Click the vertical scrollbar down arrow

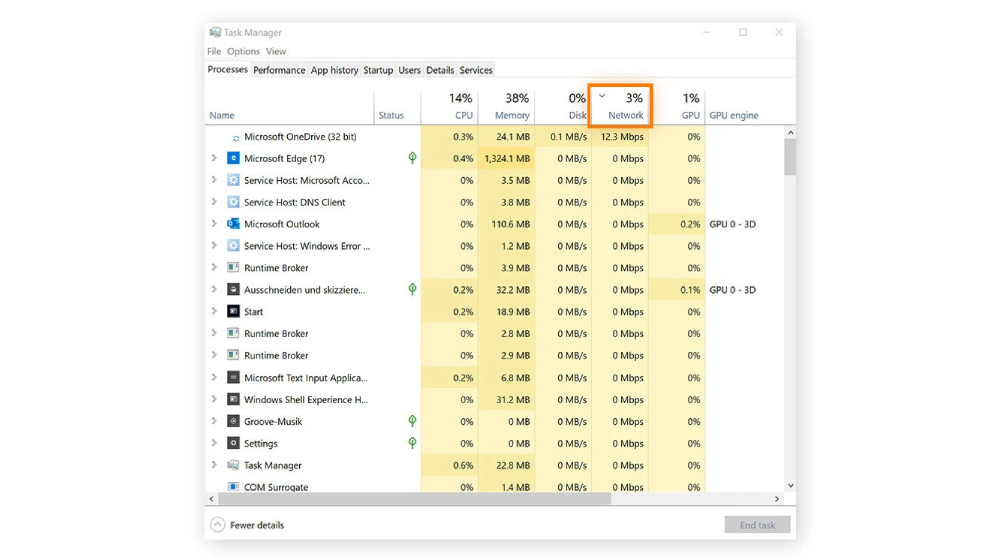(791, 485)
